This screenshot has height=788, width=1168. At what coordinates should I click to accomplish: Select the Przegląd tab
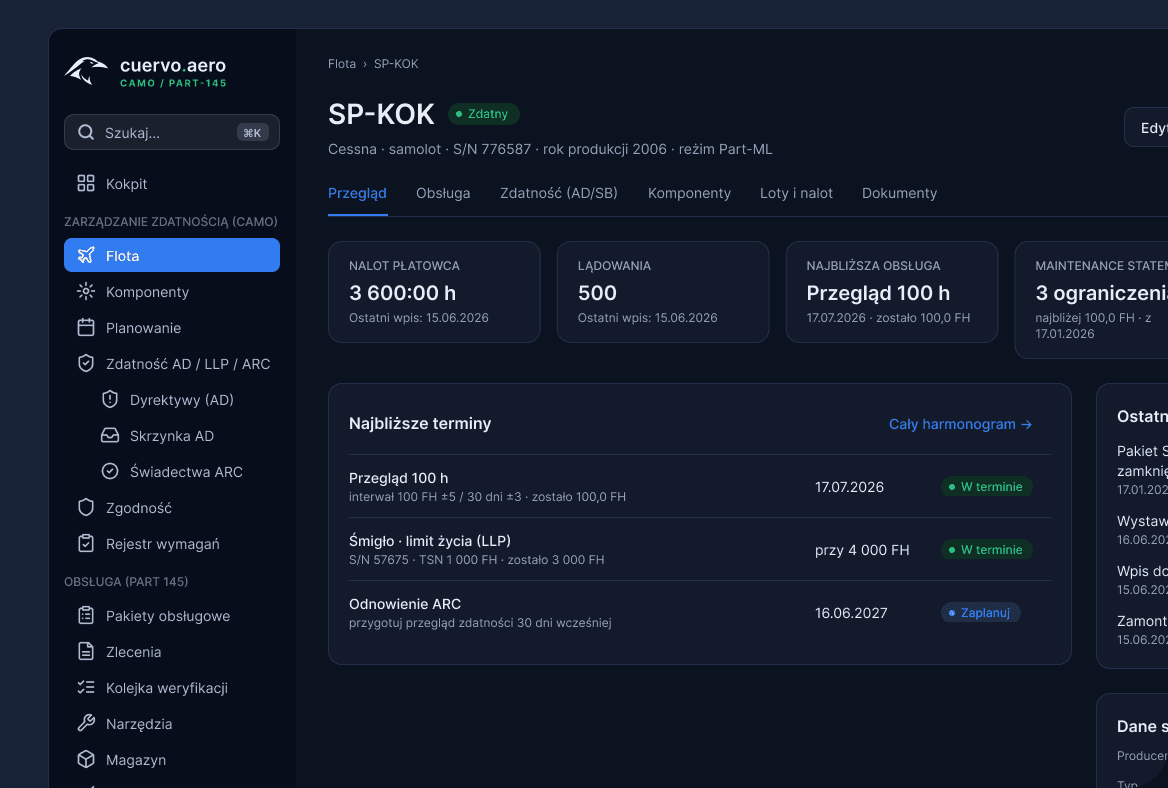[358, 193]
